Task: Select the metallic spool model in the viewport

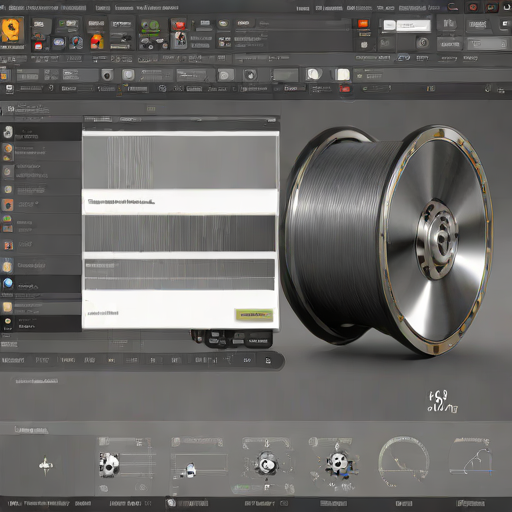Action: tap(387, 240)
